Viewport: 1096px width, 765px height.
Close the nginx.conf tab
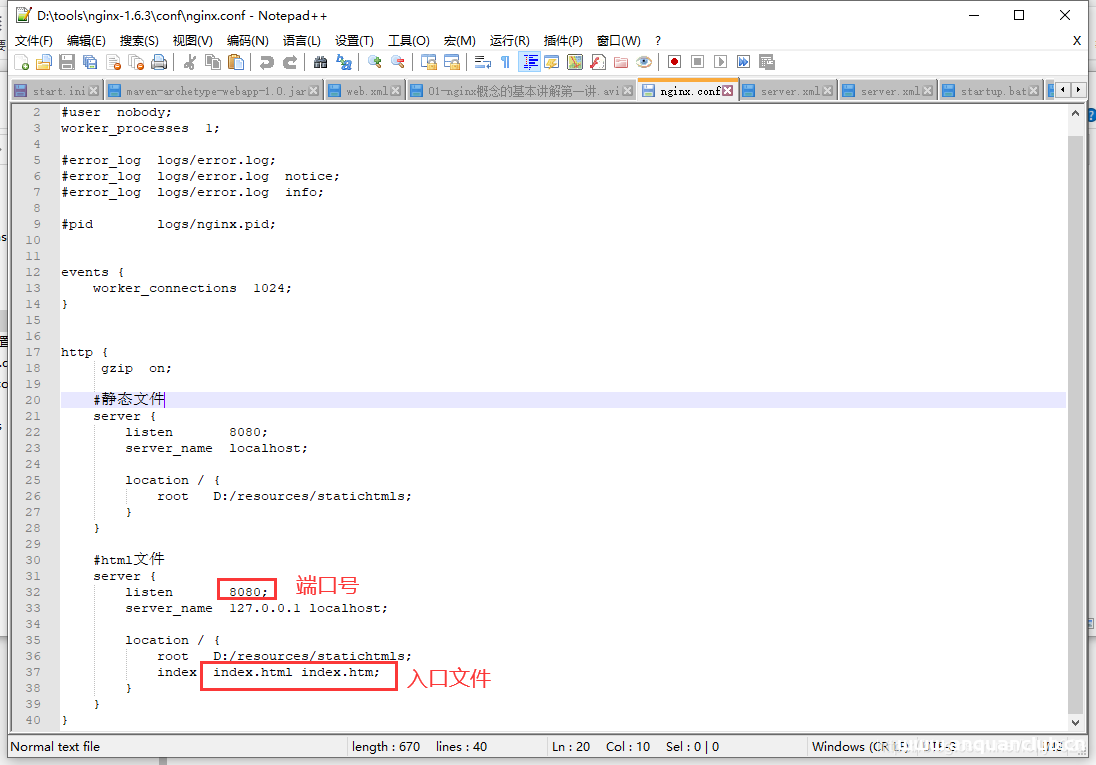click(x=728, y=91)
